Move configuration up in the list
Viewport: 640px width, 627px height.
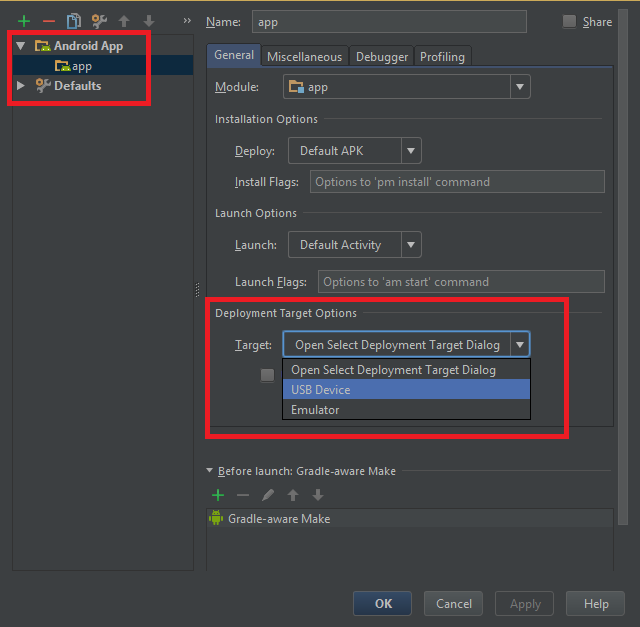(124, 21)
